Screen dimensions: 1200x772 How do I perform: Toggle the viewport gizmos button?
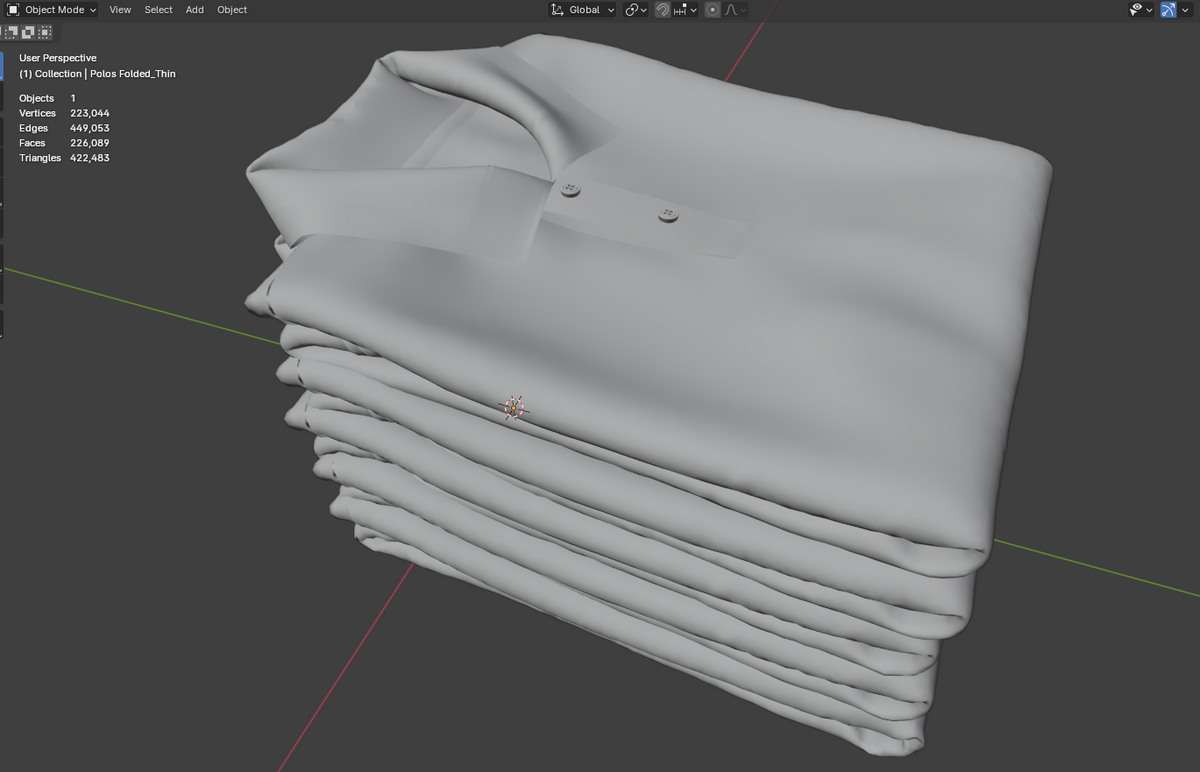(1168, 10)
